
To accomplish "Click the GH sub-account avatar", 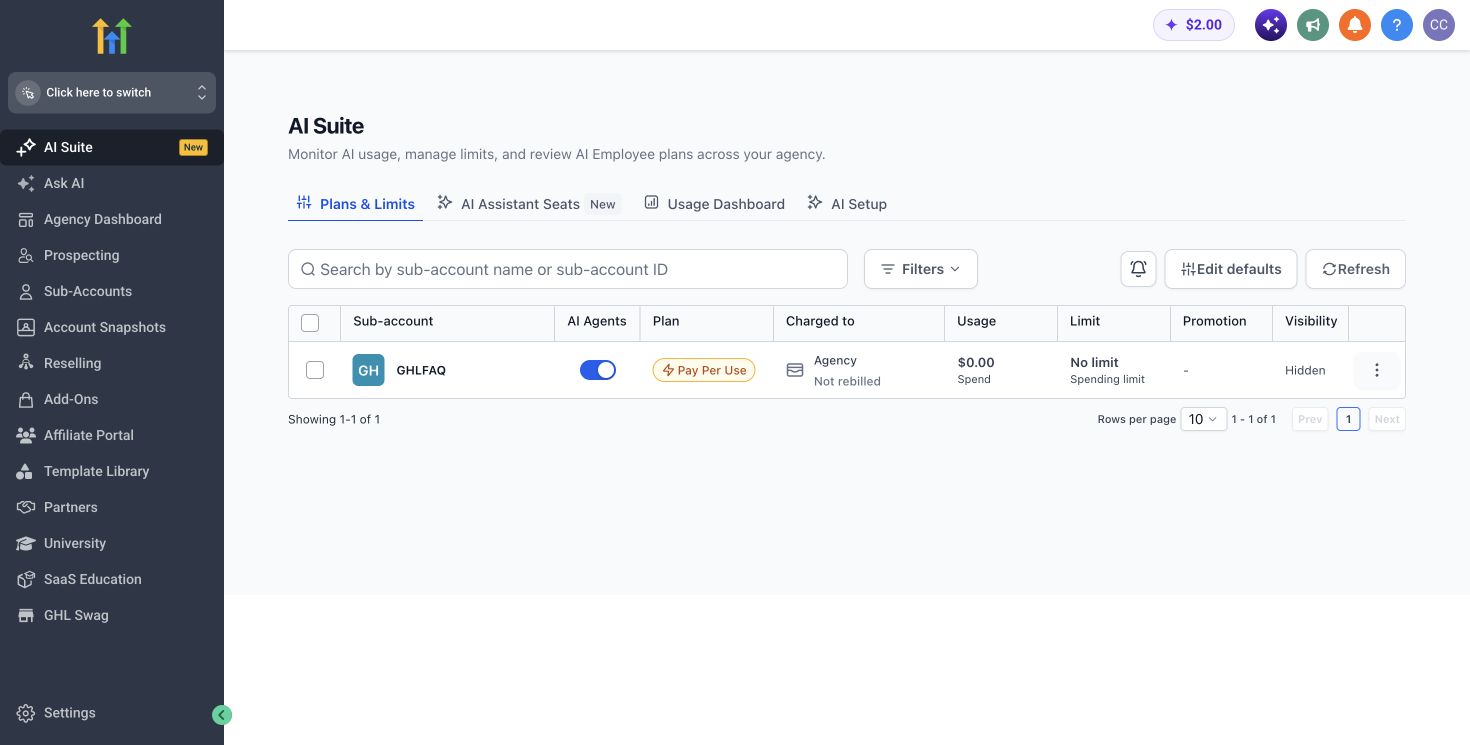I will click(368, 370).
